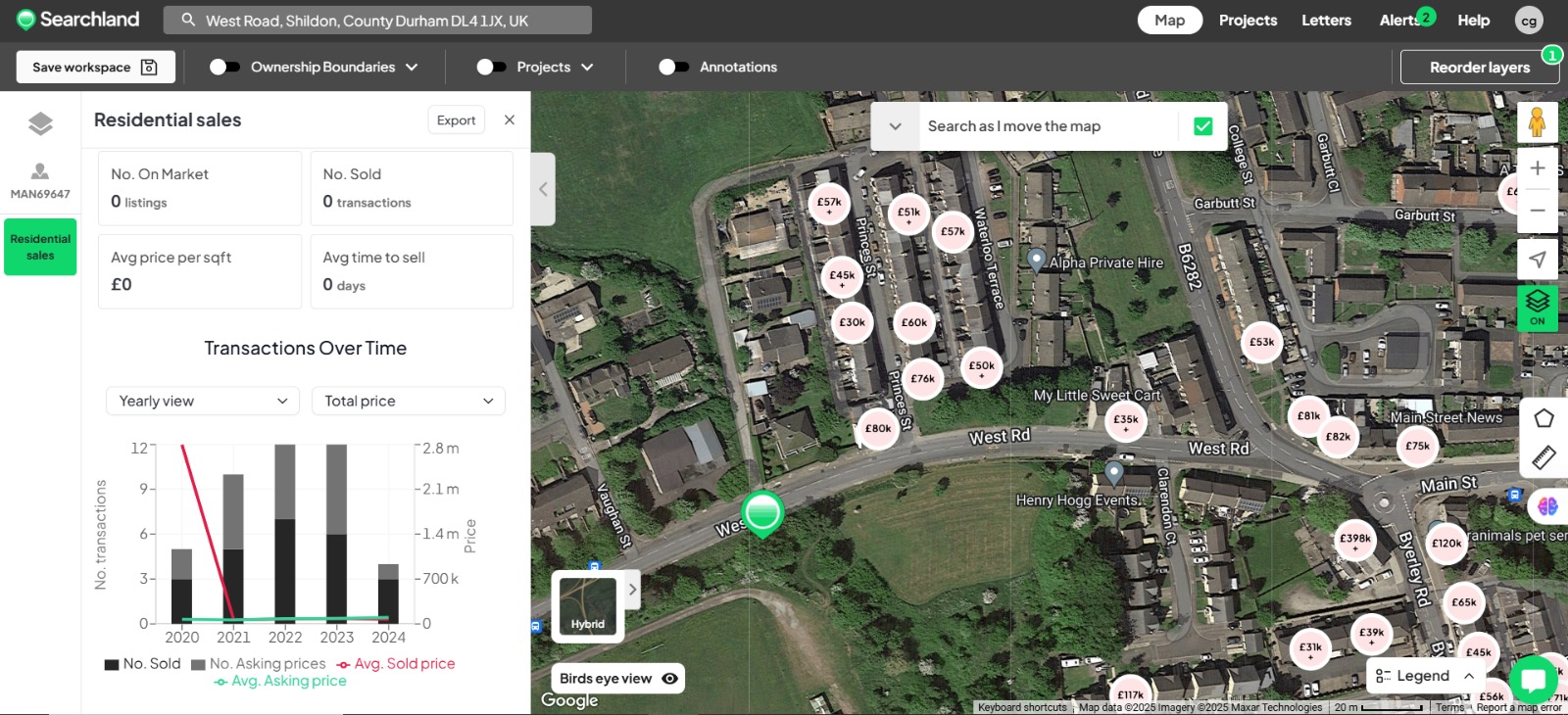Click the Searchland logo
Screen dimensions: 1568x715
tap(78, 20)
